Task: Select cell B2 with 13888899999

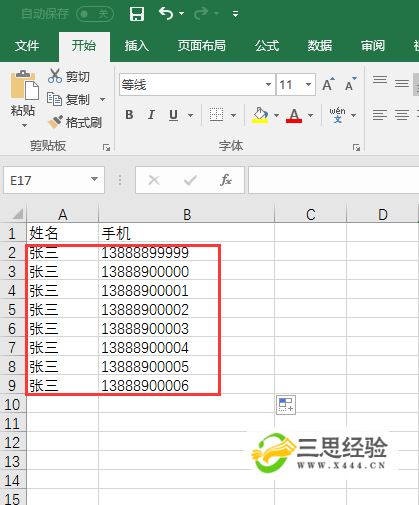Action: (186, 252)
